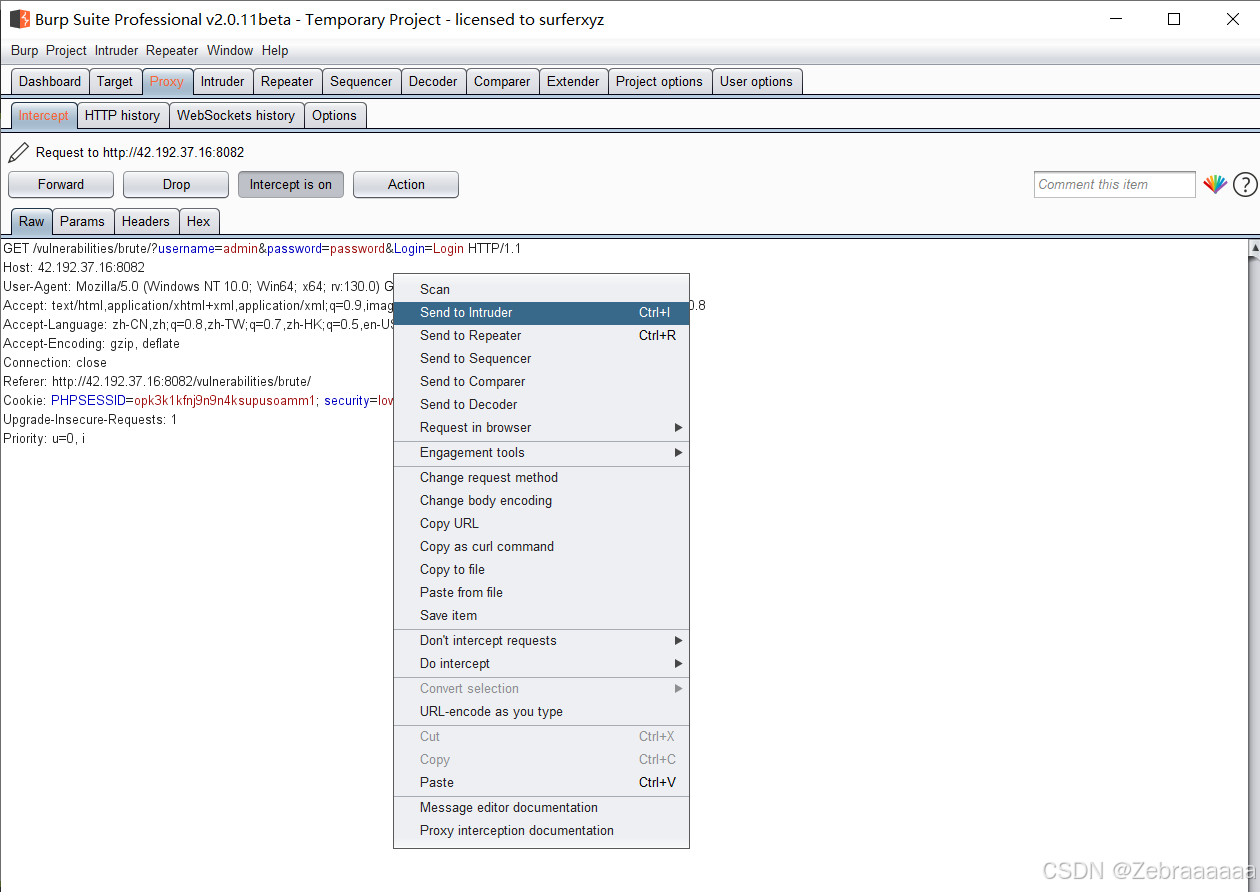This screenshot has width=1260, height=892.
Task: Select Change body encoding
Action: click(x=541, y=500)
